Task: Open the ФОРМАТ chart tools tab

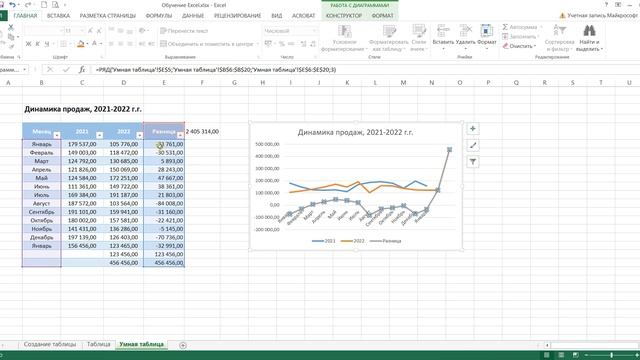Action: point(382,16)
